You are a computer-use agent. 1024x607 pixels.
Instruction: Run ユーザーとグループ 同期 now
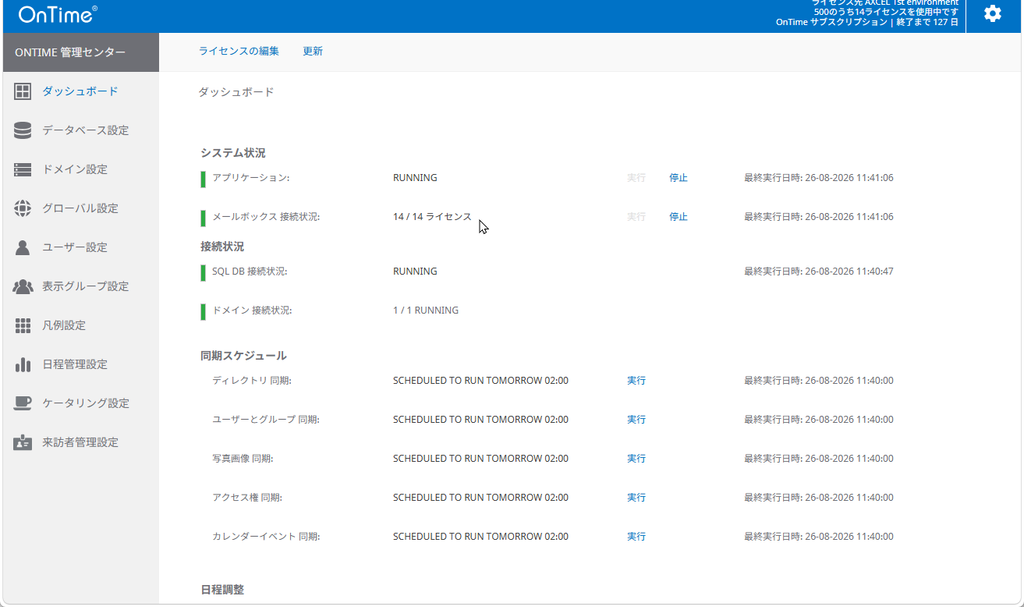637,419
